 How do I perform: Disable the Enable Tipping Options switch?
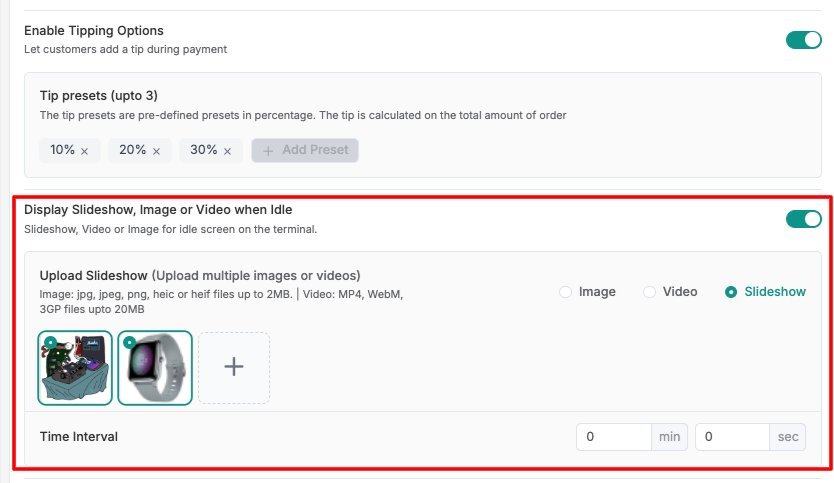[803, 40]
